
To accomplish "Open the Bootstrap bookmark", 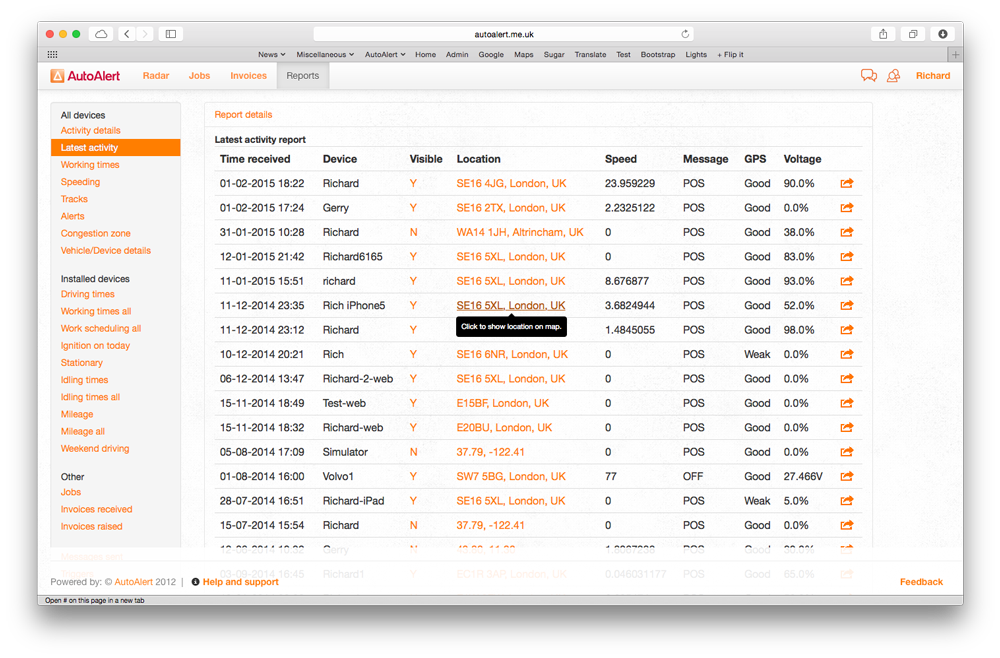I will click(x=658, y=55).
